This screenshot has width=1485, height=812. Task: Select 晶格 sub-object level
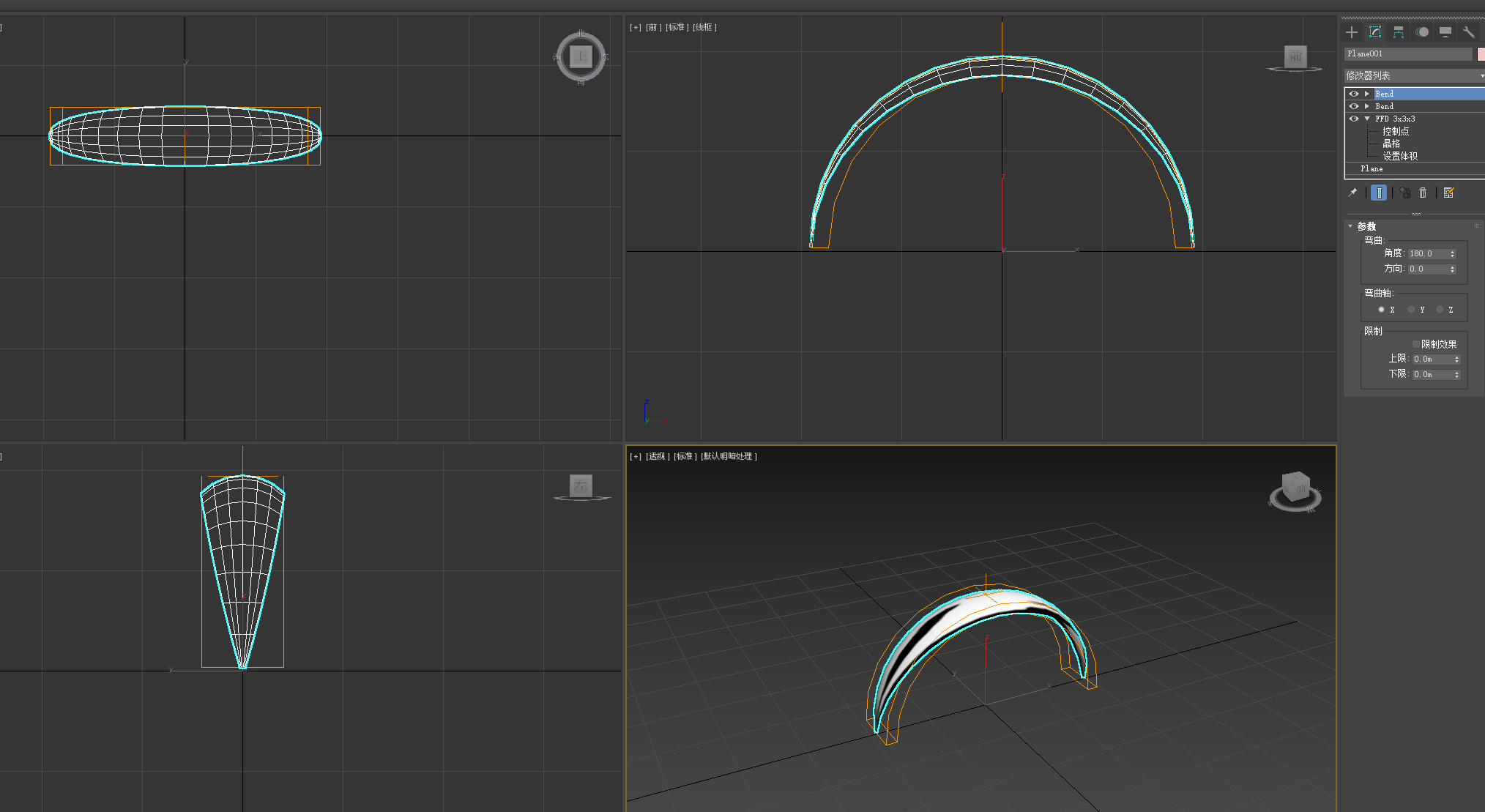(x=1391, y=144)
